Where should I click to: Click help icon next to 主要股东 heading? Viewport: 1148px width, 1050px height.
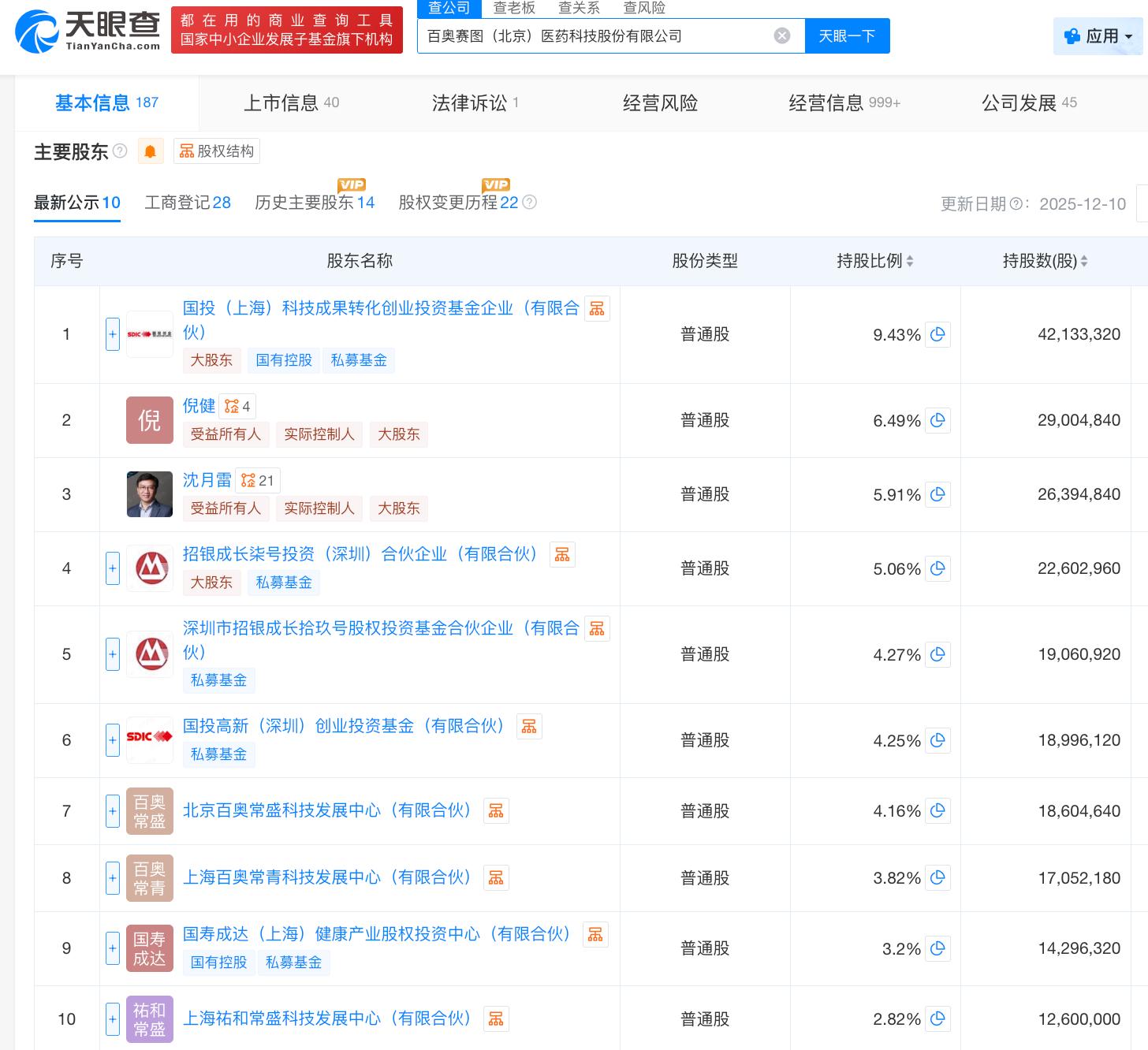(120, 151)
